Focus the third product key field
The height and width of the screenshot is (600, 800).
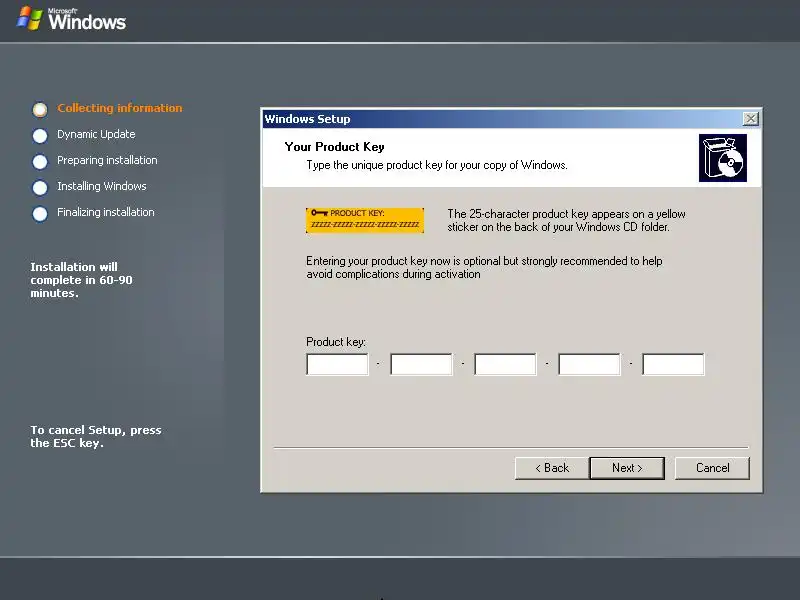click(x=505, y=364)
